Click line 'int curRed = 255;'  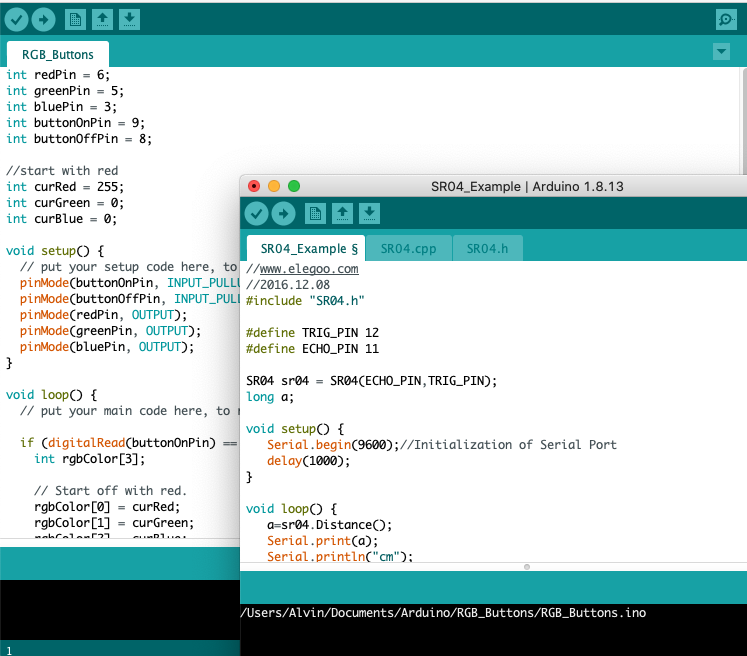tap(65, 187)
